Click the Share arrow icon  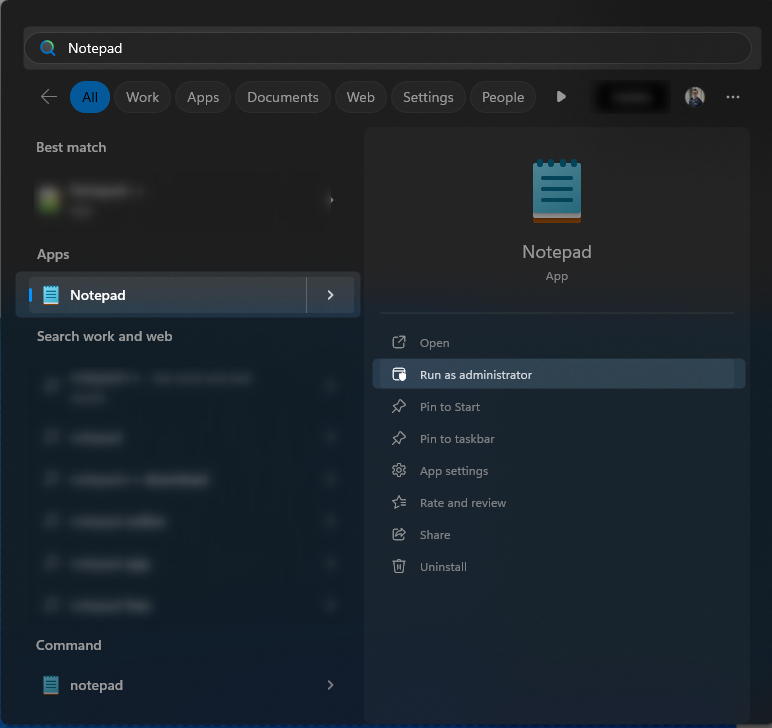[399, 534]
